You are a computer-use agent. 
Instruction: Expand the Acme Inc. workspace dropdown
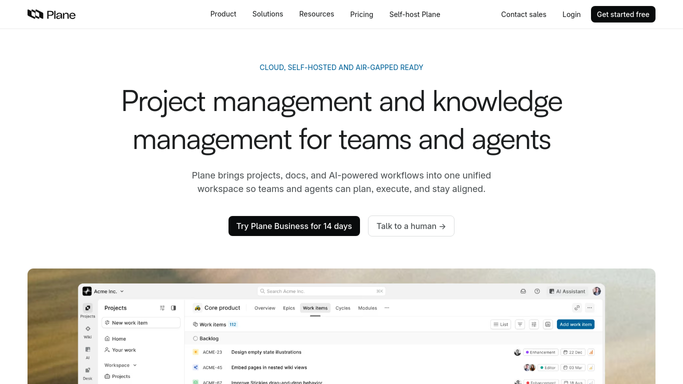[122, 291]
